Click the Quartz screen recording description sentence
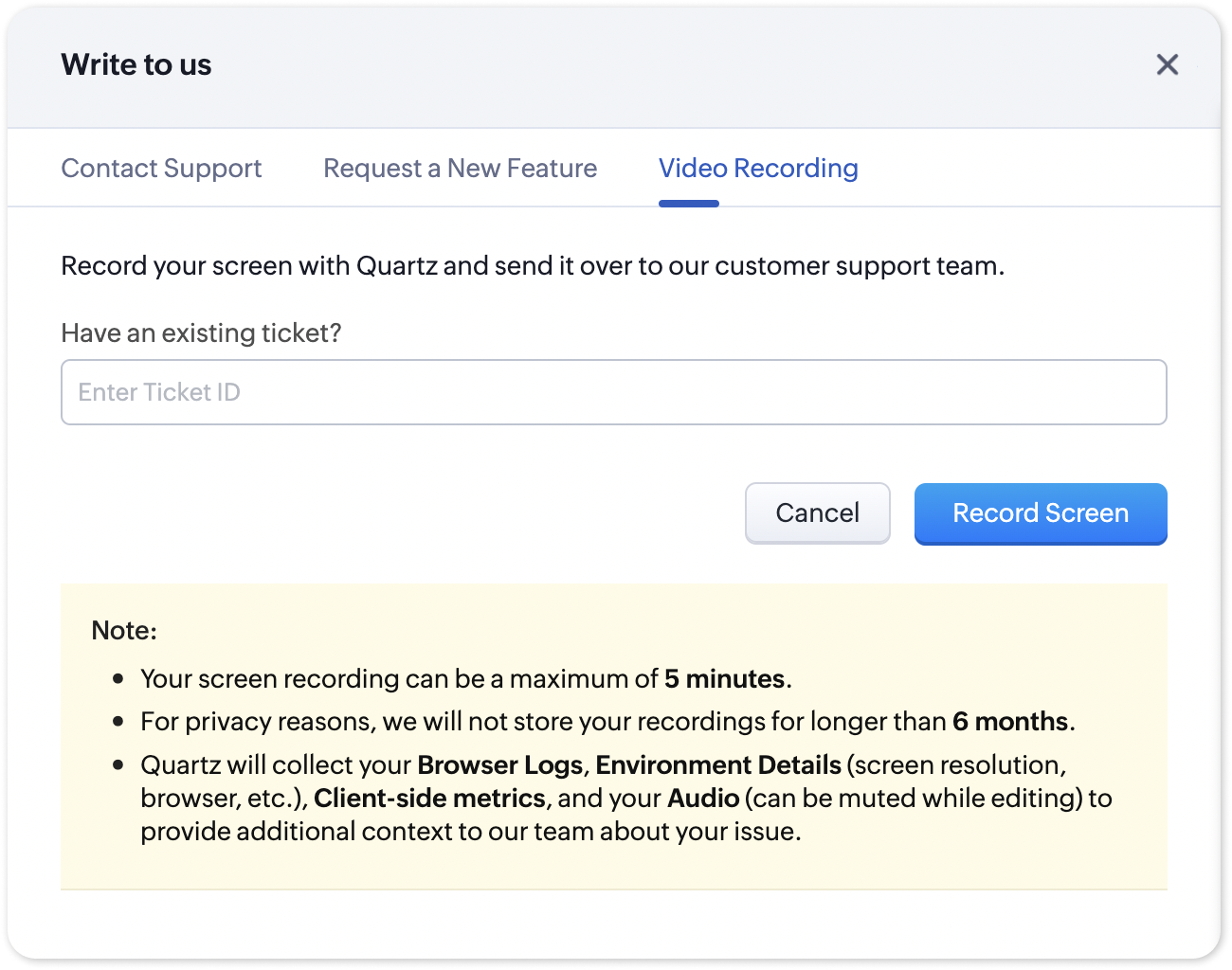This screenshot has width=1232, height=970. coord(533,266)
